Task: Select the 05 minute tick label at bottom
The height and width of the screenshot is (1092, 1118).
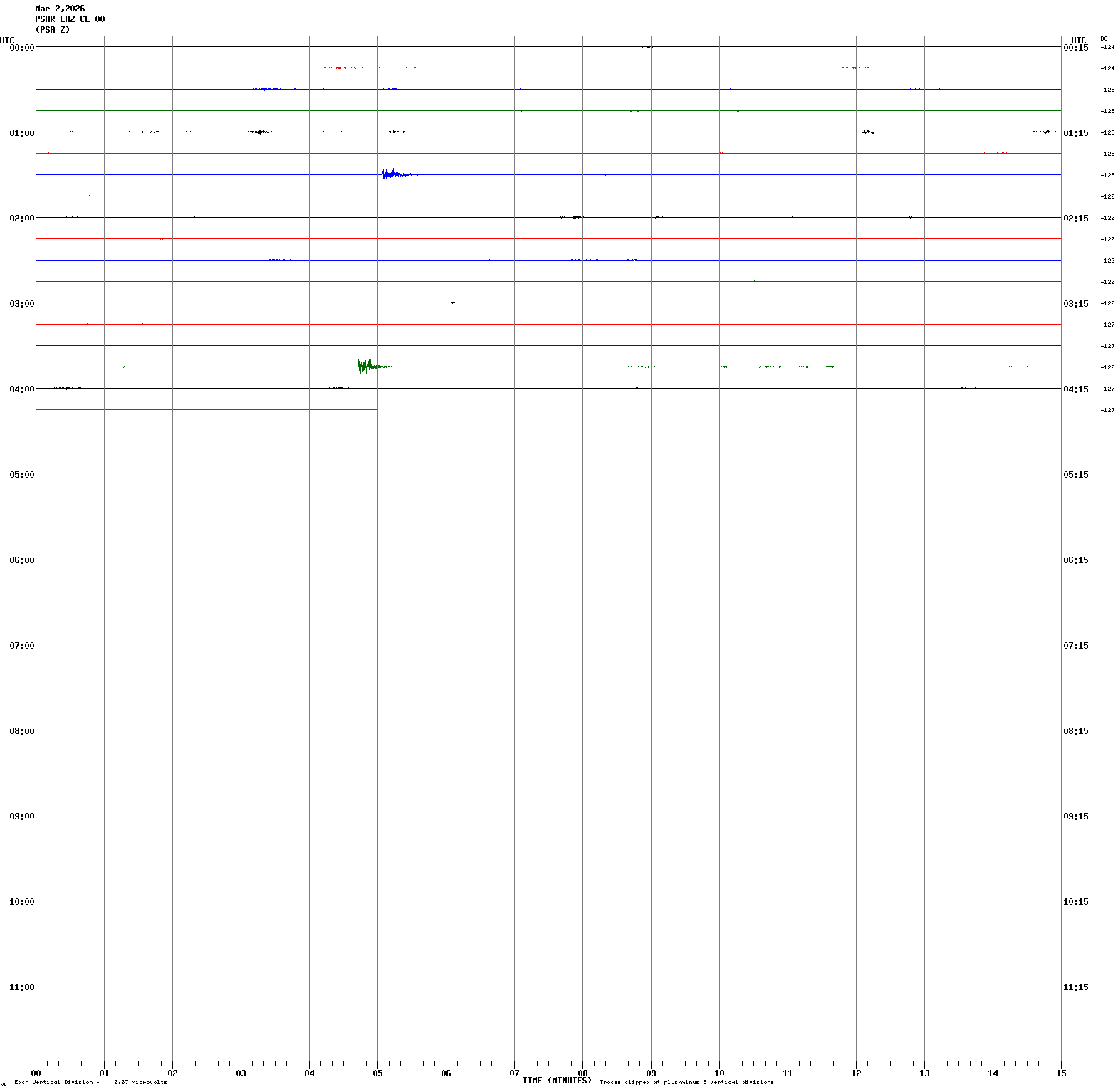Action: pos(377,1073)
